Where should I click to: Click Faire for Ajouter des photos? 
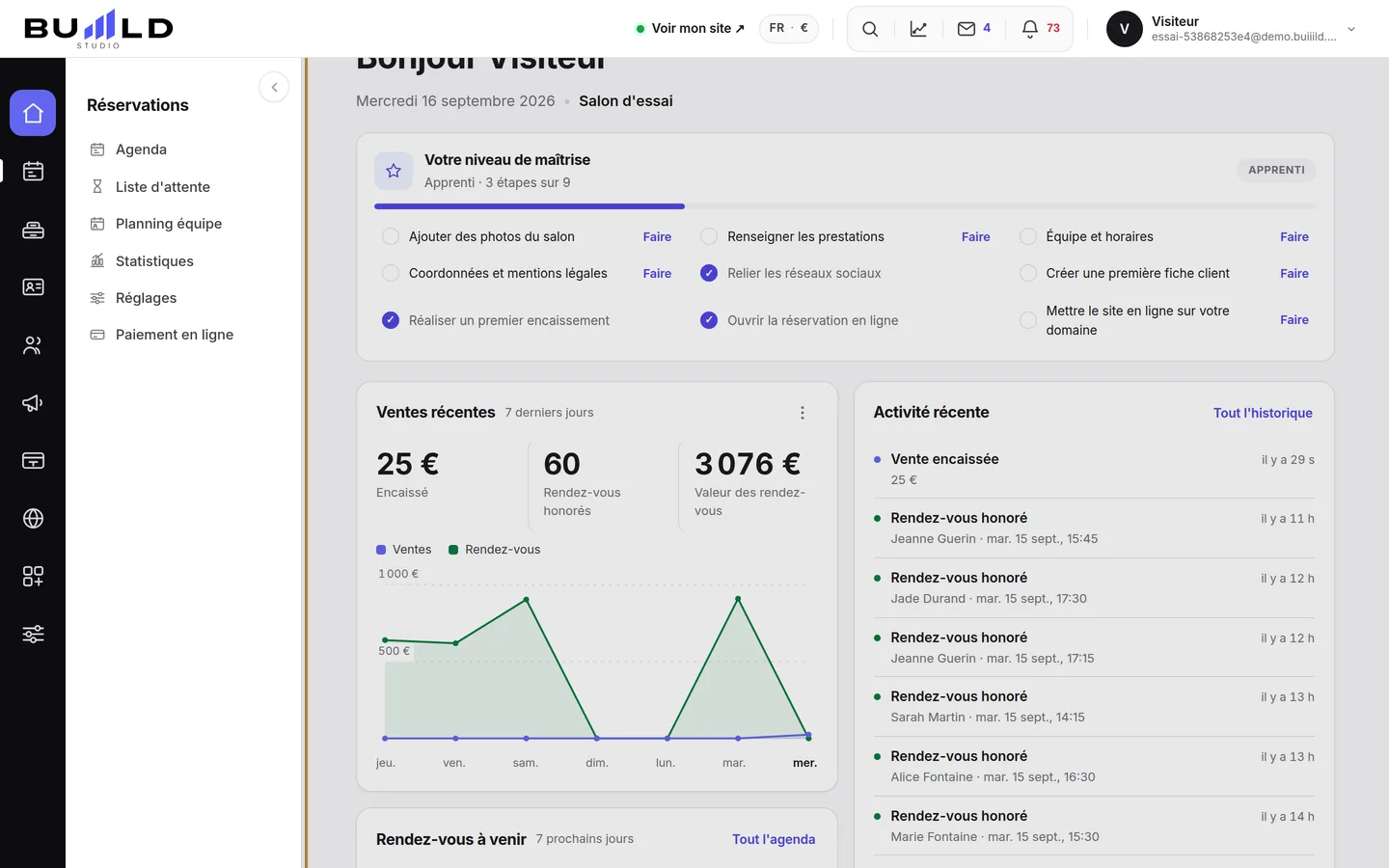[657, 236]
